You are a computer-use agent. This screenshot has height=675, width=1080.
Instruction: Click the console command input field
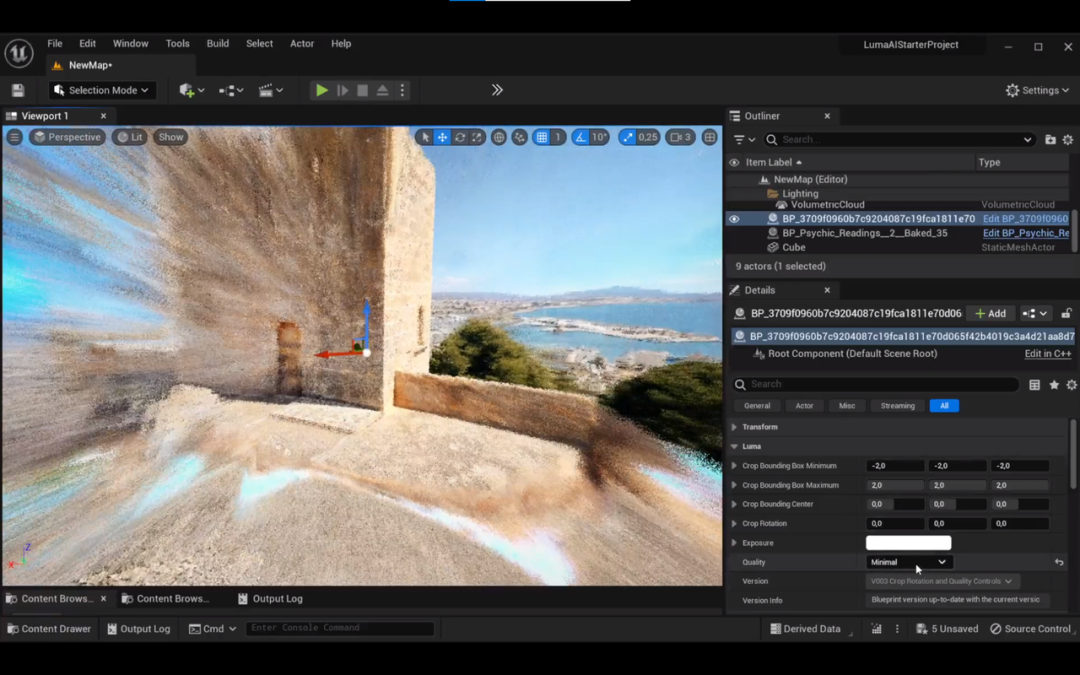coord(340,629)
